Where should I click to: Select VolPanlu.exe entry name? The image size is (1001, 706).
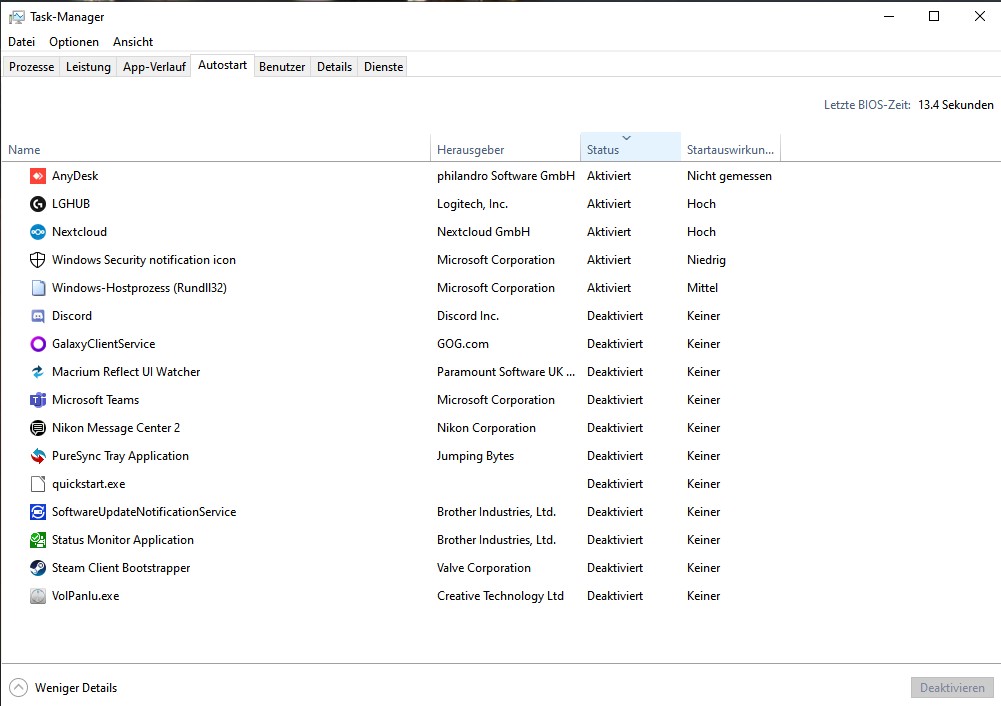[x=86, y=596]
